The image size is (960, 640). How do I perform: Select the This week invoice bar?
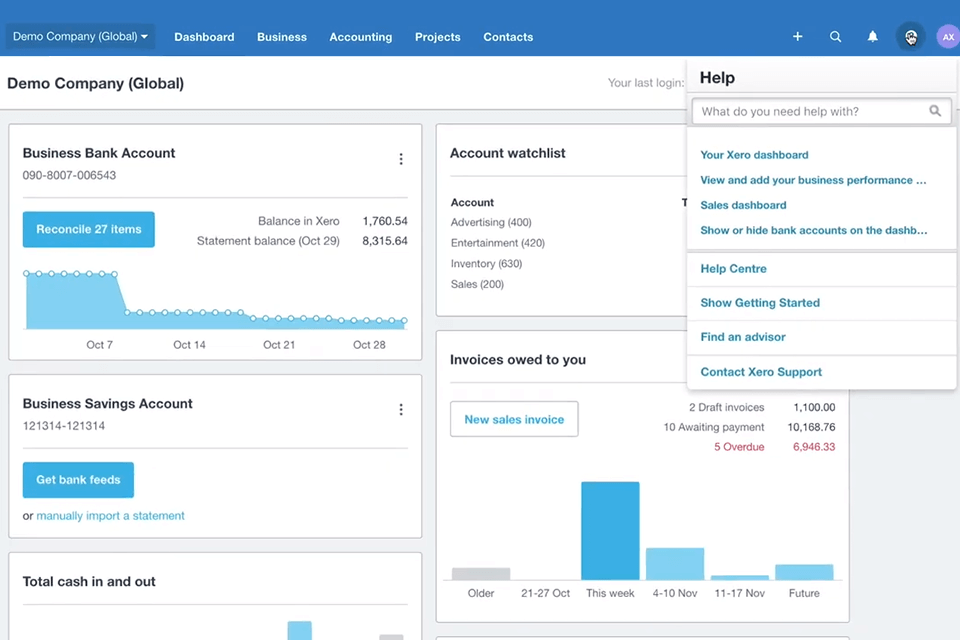tap(610, 530)
